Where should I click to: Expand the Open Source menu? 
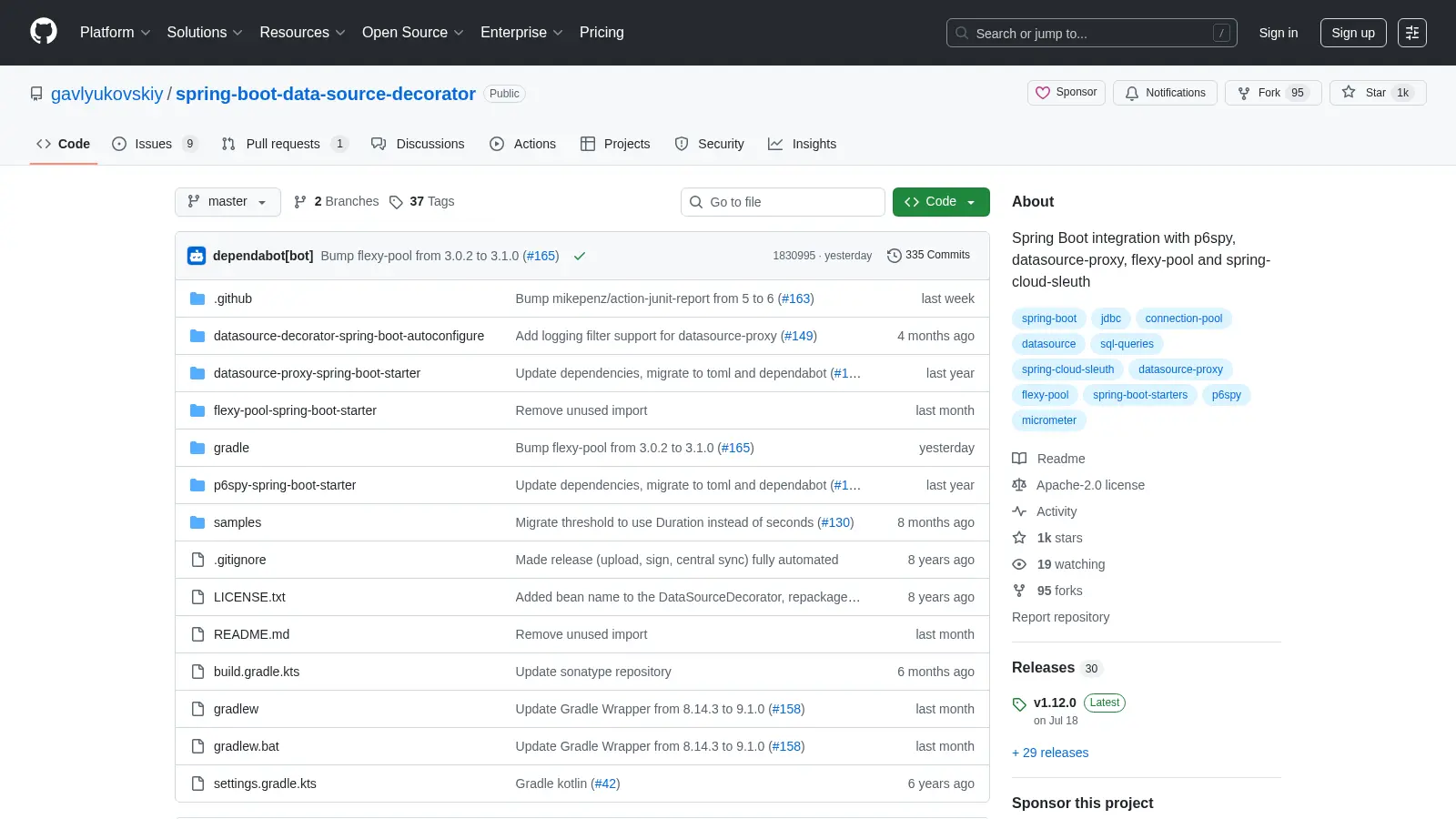[412, 33]
